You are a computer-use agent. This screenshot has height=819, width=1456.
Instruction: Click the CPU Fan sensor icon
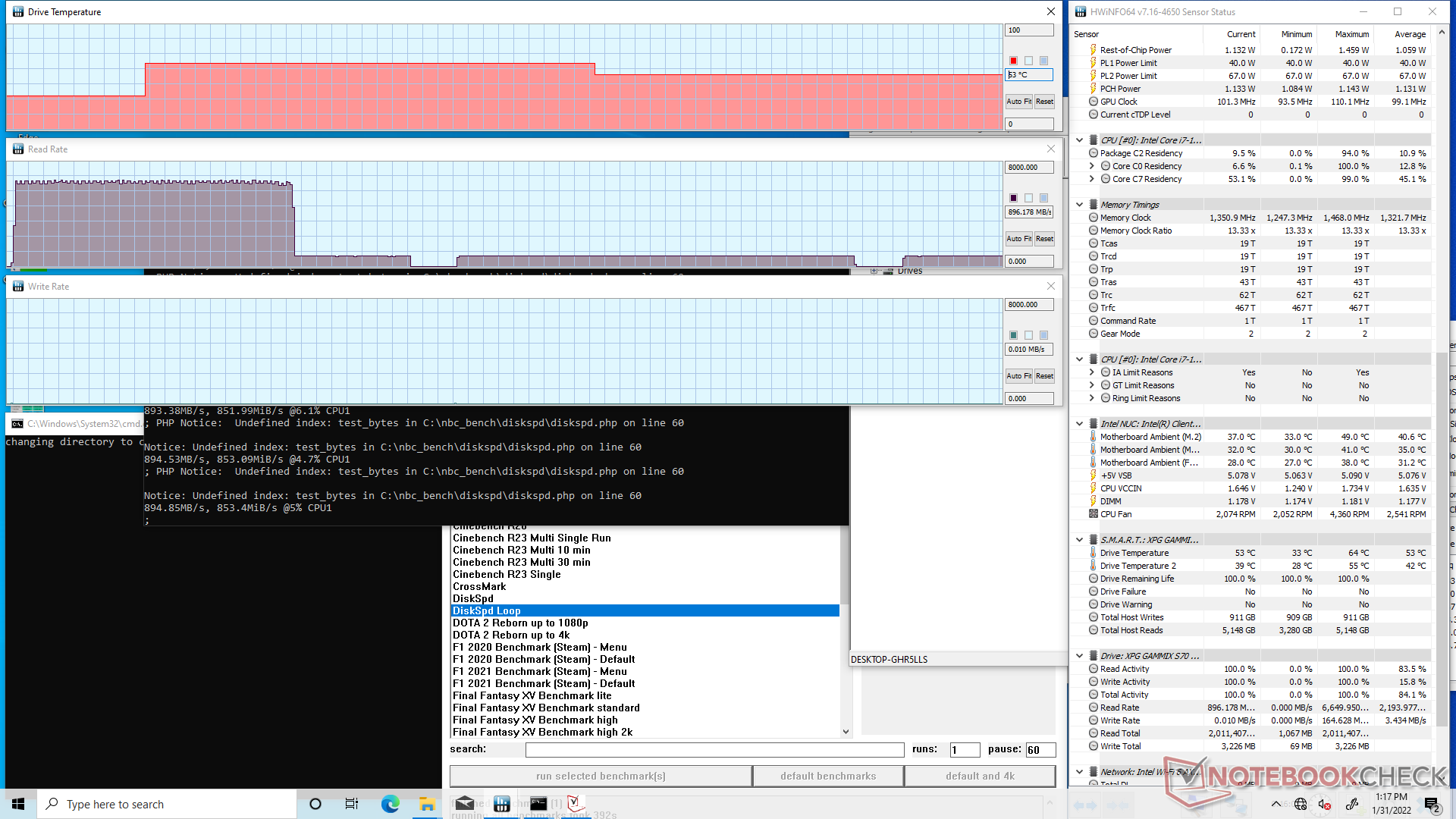(1093, 514)
